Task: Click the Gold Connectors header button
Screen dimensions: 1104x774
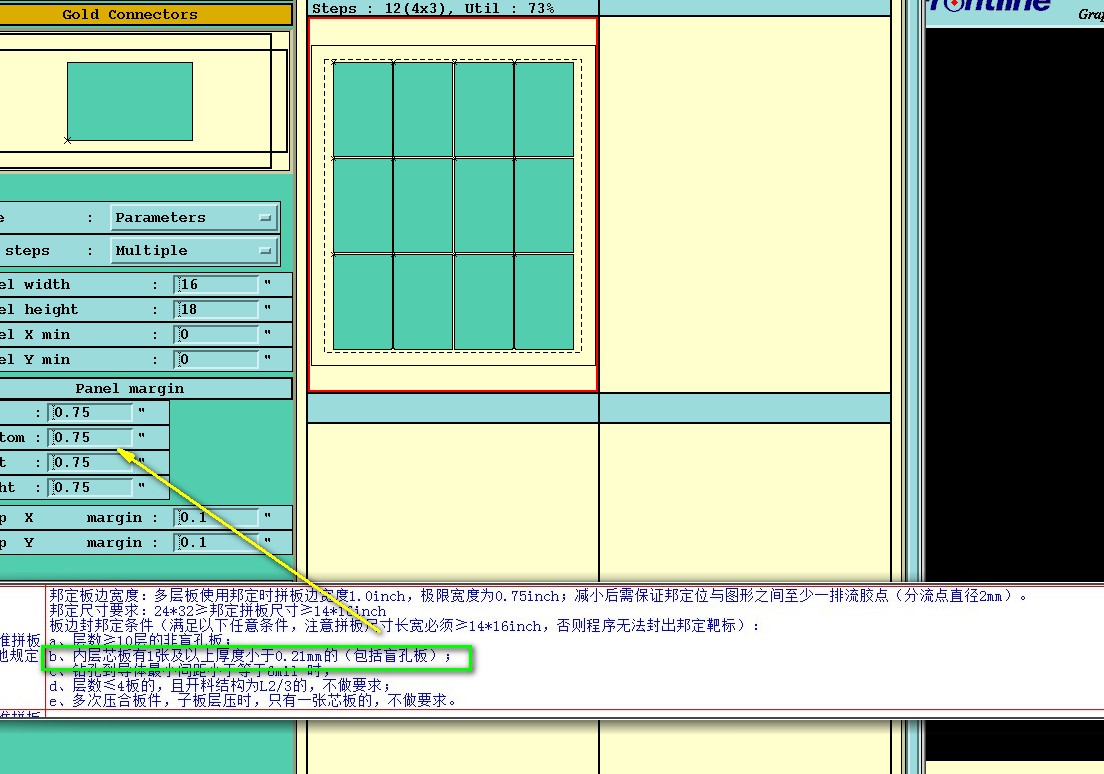Action: 144,14
